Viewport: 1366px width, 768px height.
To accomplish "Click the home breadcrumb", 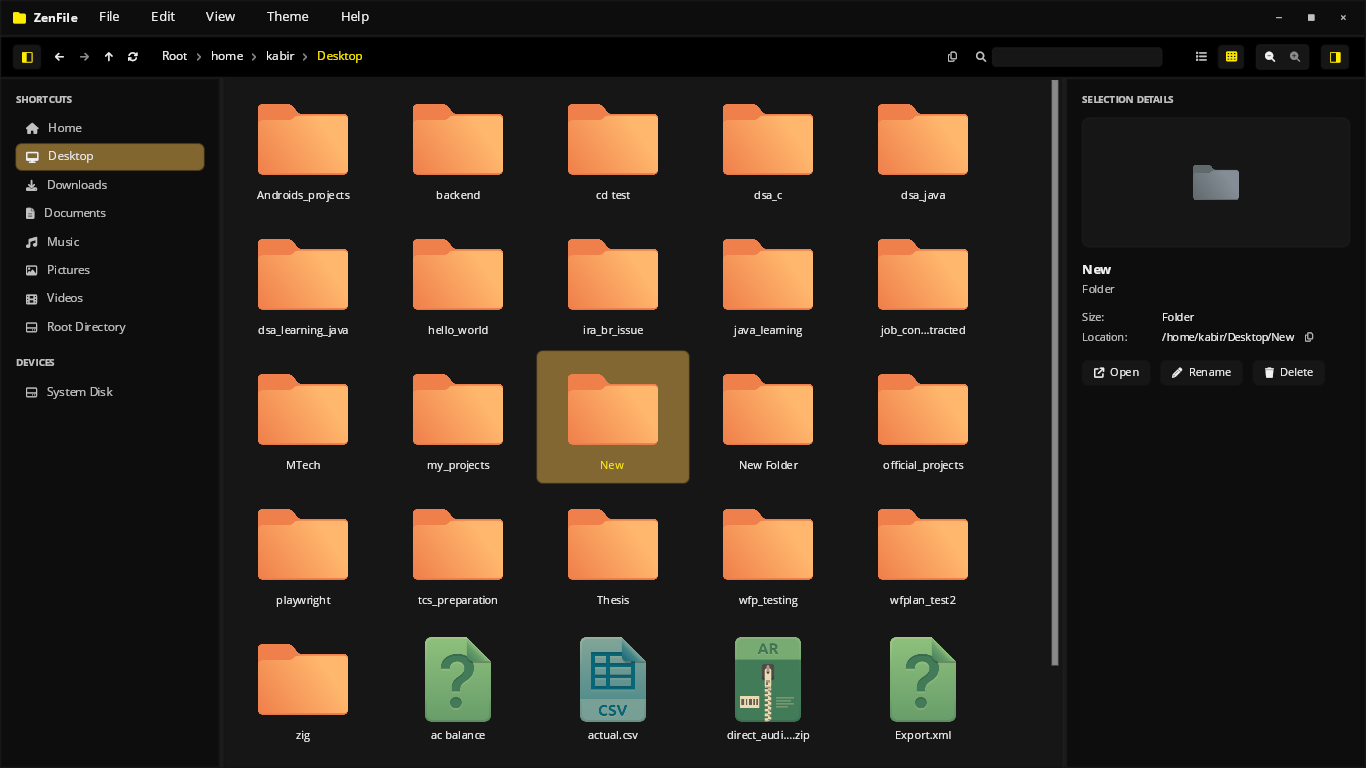I will coord(227,56).
